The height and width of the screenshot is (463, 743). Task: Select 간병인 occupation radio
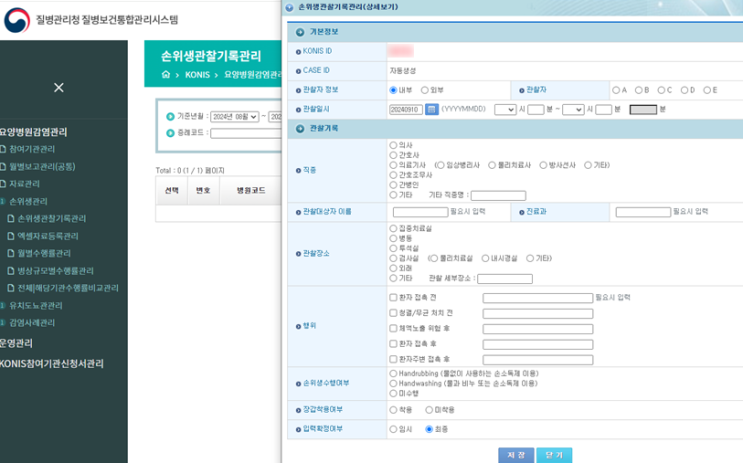393,185
